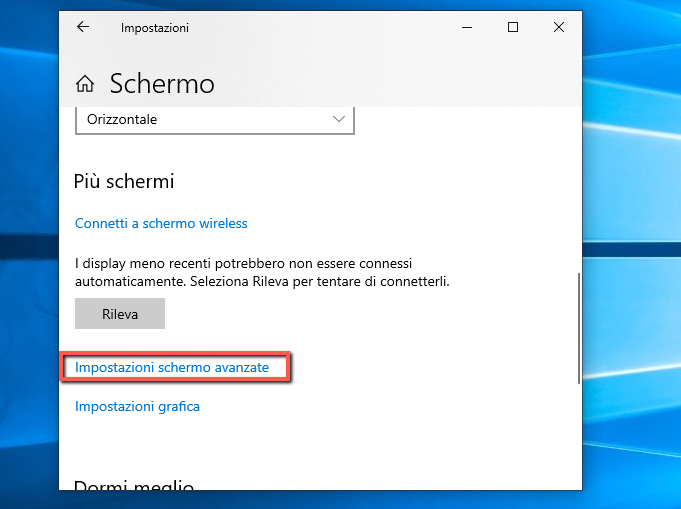Close the Impostazioni window
Screen dimensions: 681x509
tap(558, 28)
